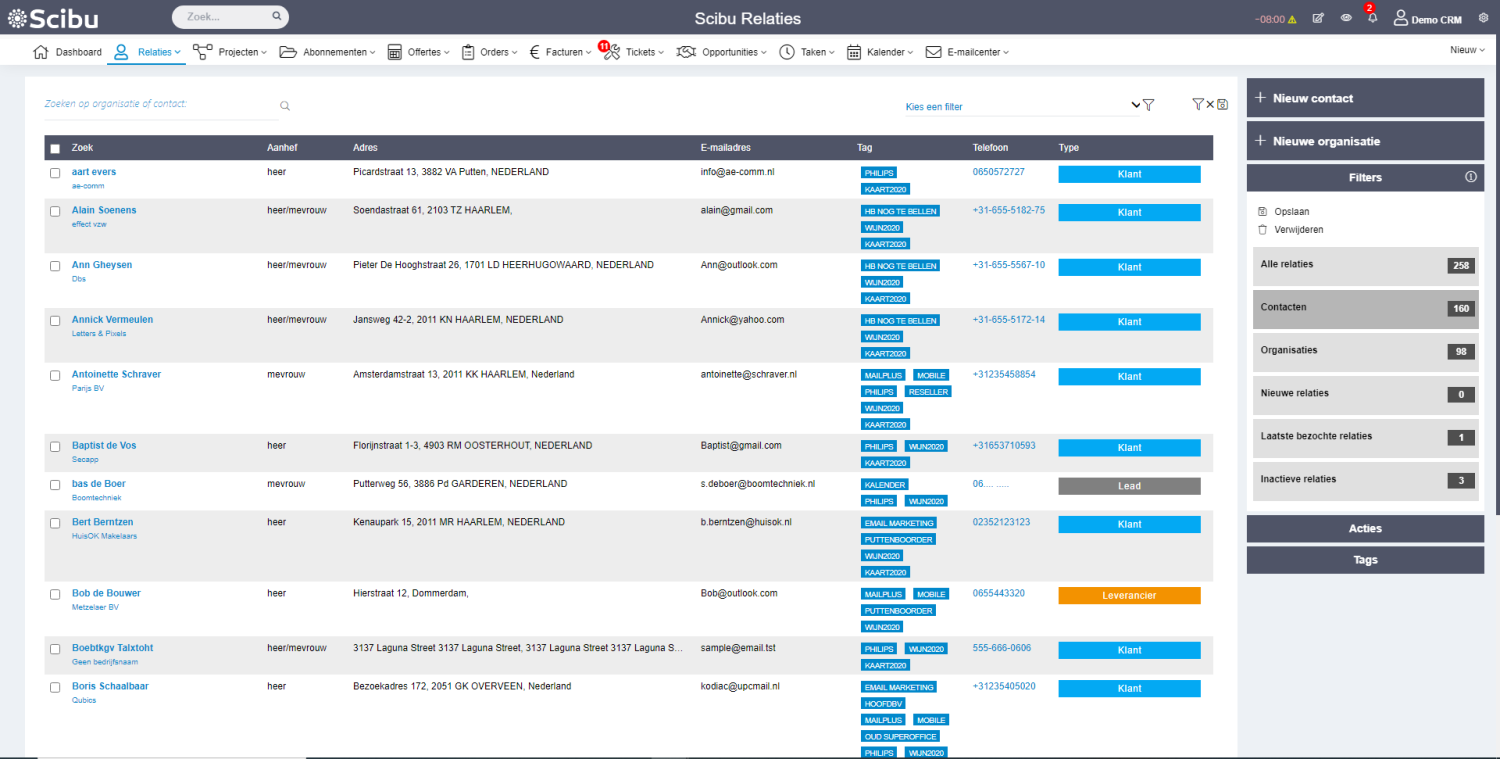Click the Verwijderen trash icon

click(1263, 230)
